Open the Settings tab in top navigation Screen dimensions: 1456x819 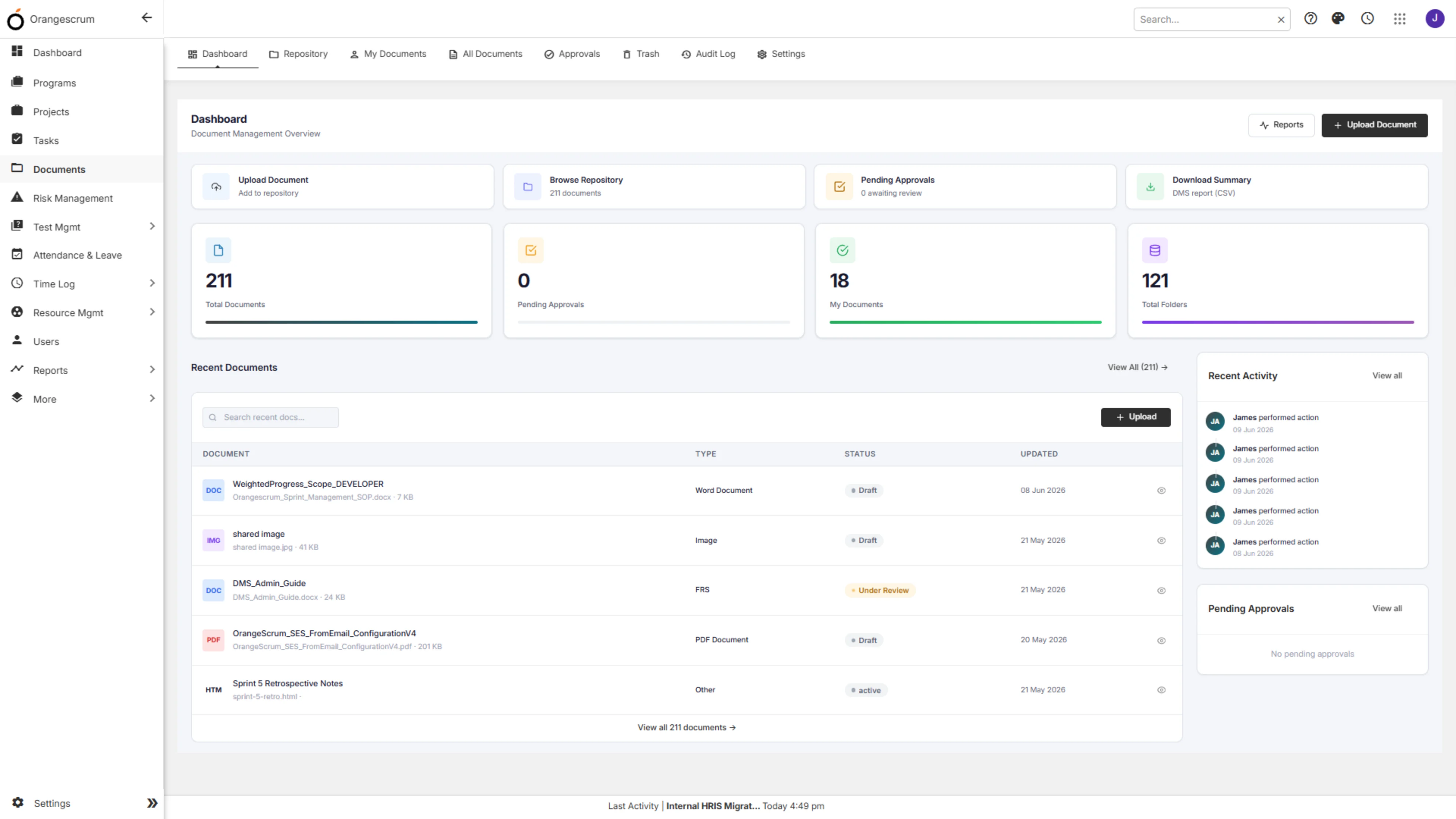click(x=781, y=54)
